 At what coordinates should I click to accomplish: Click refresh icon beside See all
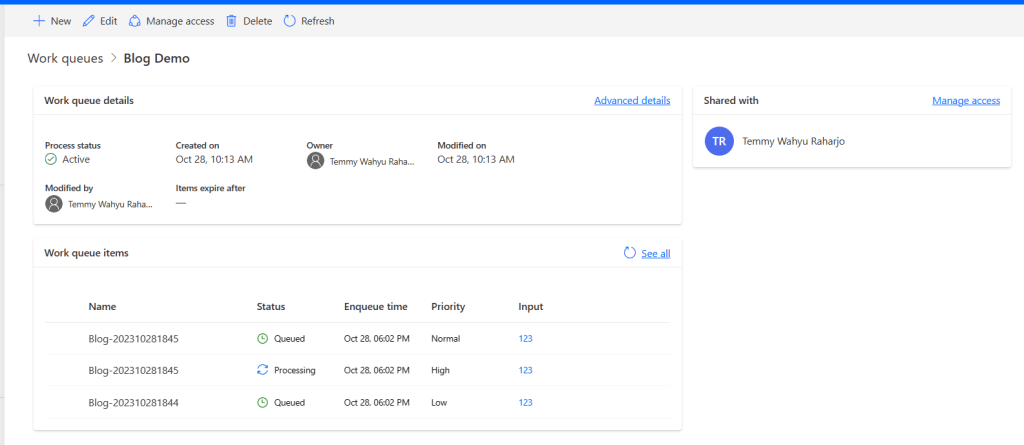coord(630,253)
